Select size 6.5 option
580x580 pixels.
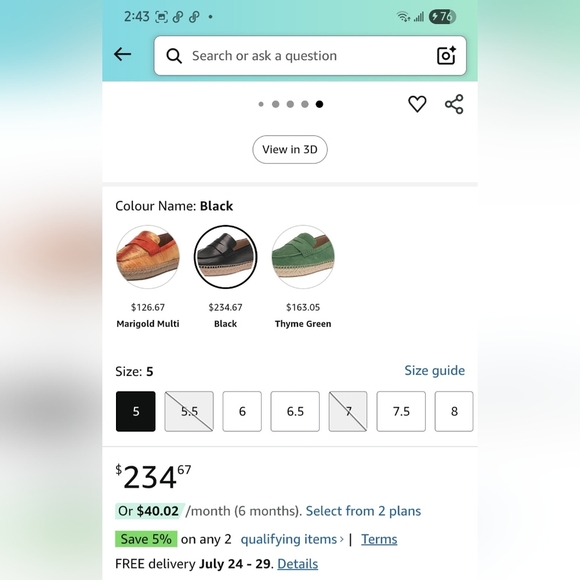tap(295, 411)
